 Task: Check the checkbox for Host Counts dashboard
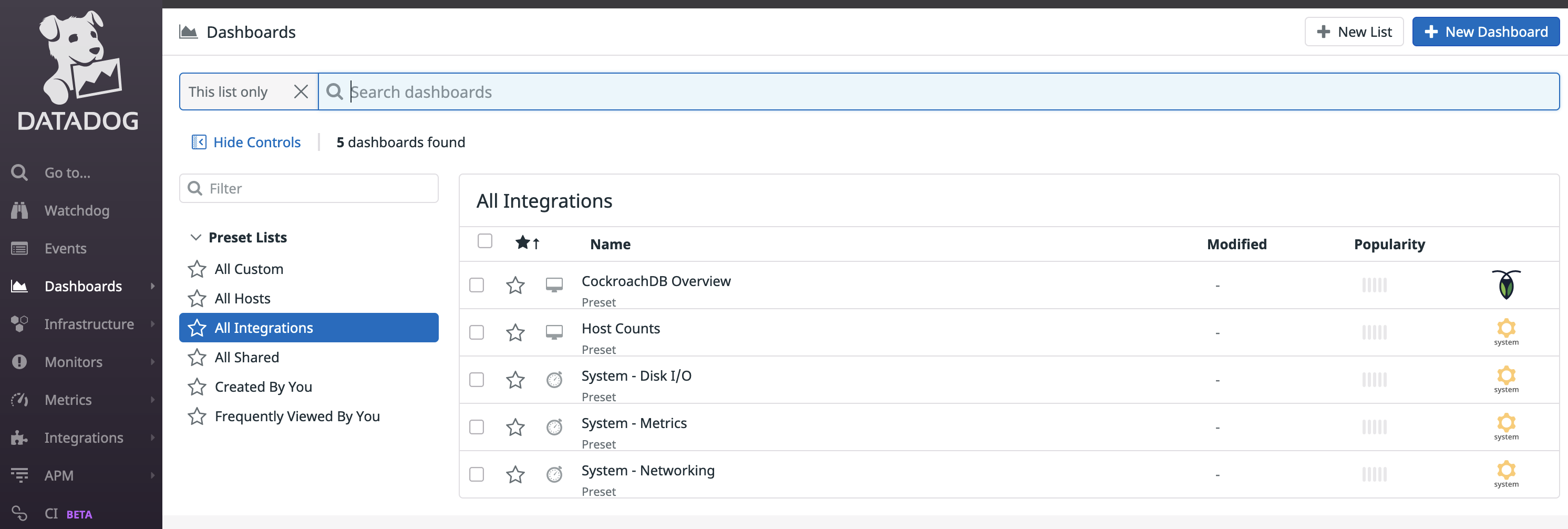(477, 332)
